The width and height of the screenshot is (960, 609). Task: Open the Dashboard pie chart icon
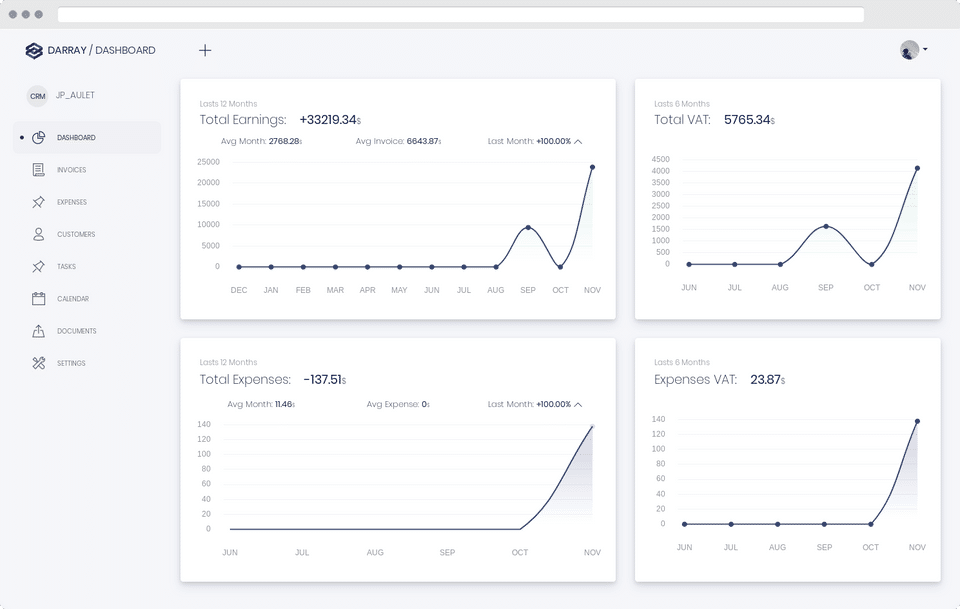tap(39, 138)
